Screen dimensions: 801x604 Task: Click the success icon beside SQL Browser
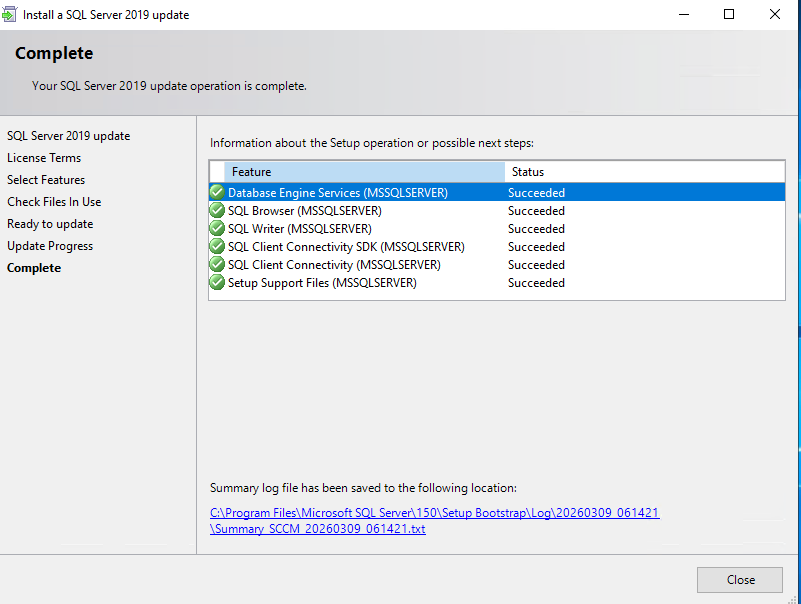pyautogui.click(x=217, y=210)
